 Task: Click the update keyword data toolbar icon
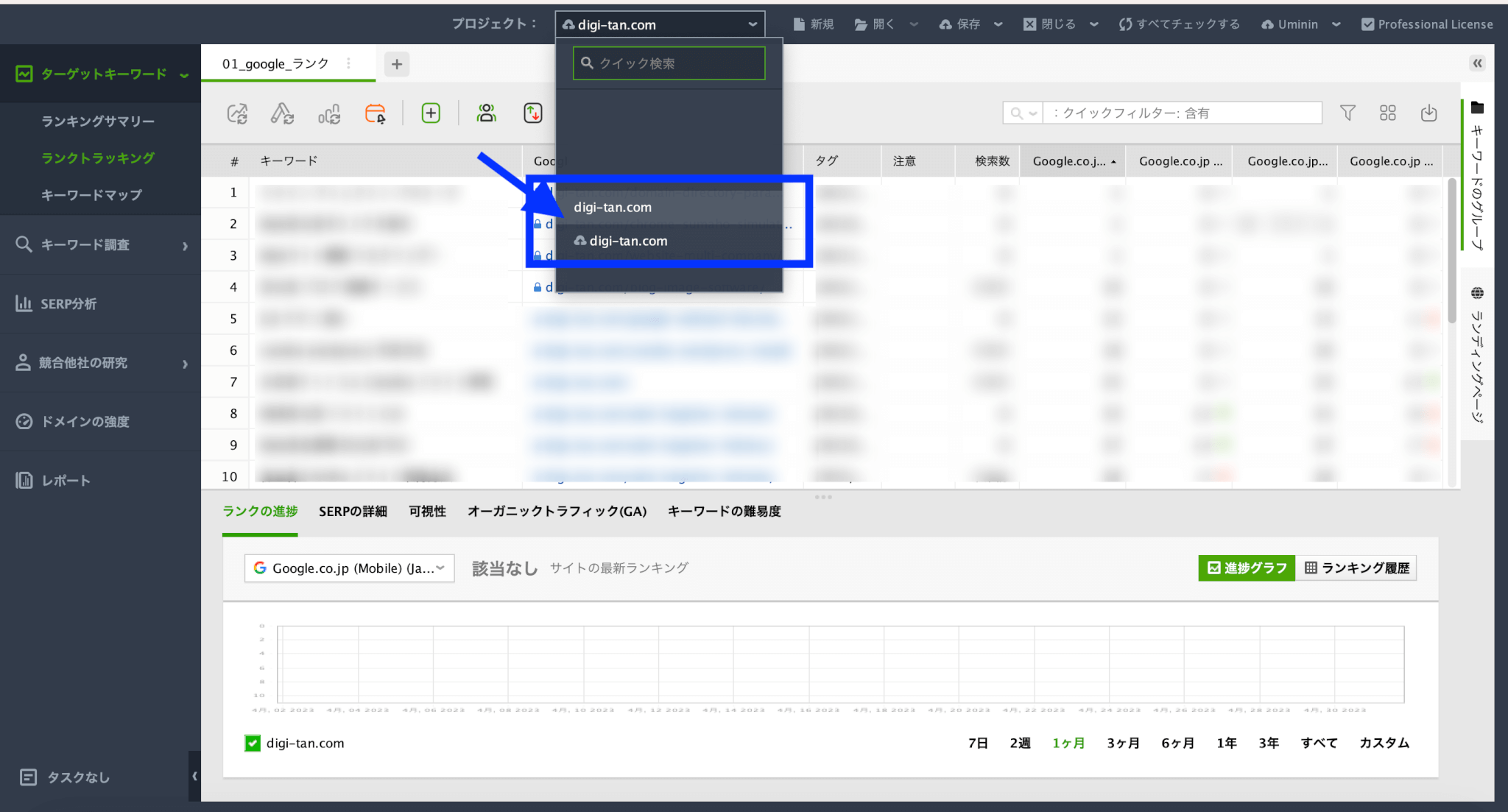click(283, 113)
